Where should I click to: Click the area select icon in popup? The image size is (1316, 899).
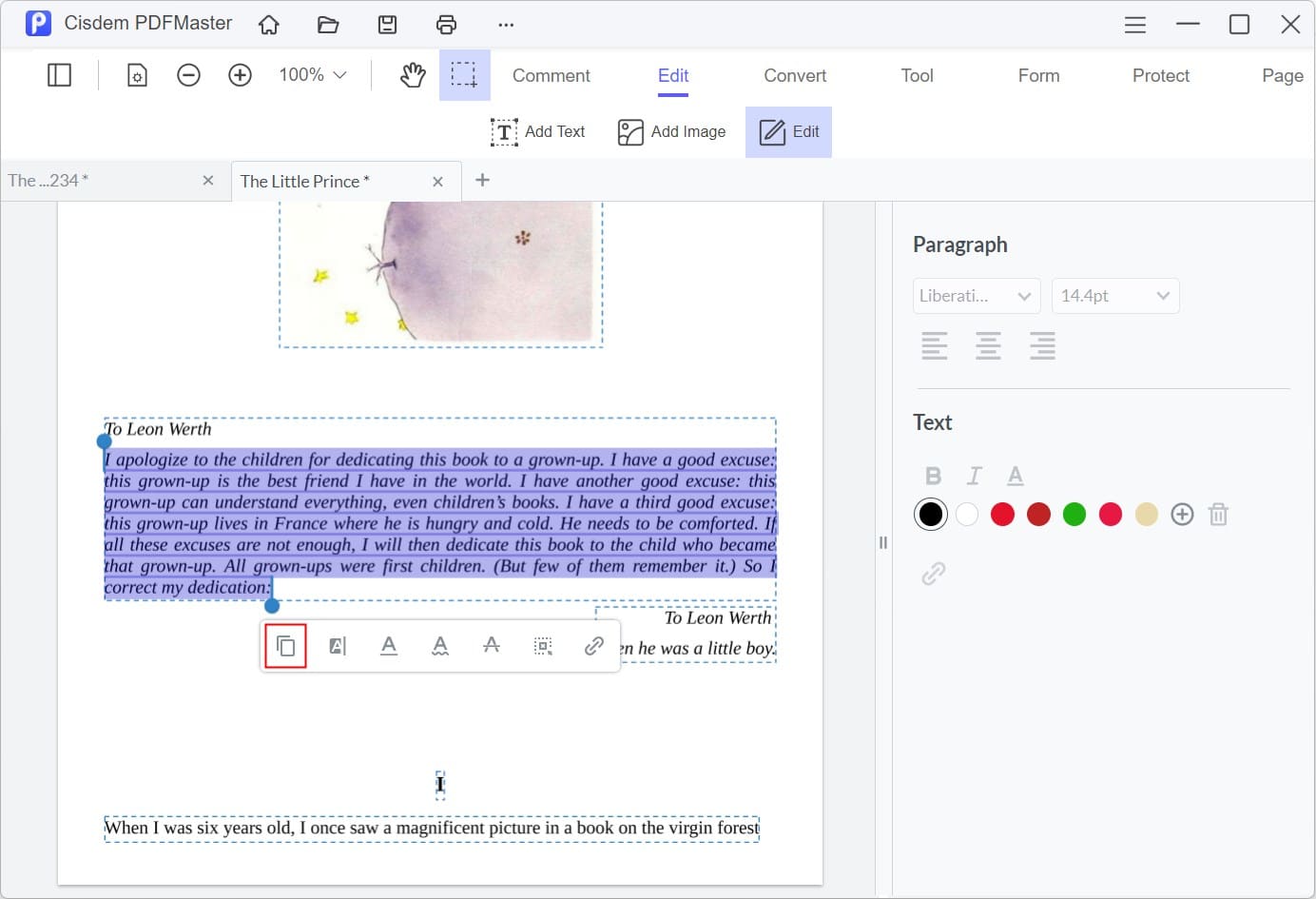tap(543, 646)
